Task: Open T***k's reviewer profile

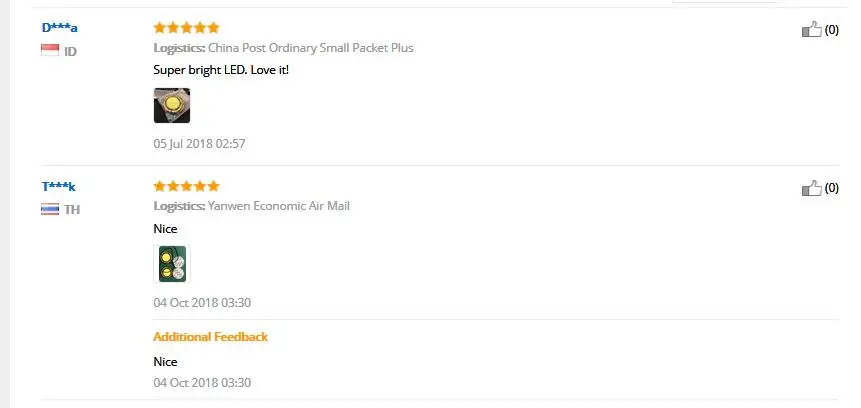Action: (58, 186)
